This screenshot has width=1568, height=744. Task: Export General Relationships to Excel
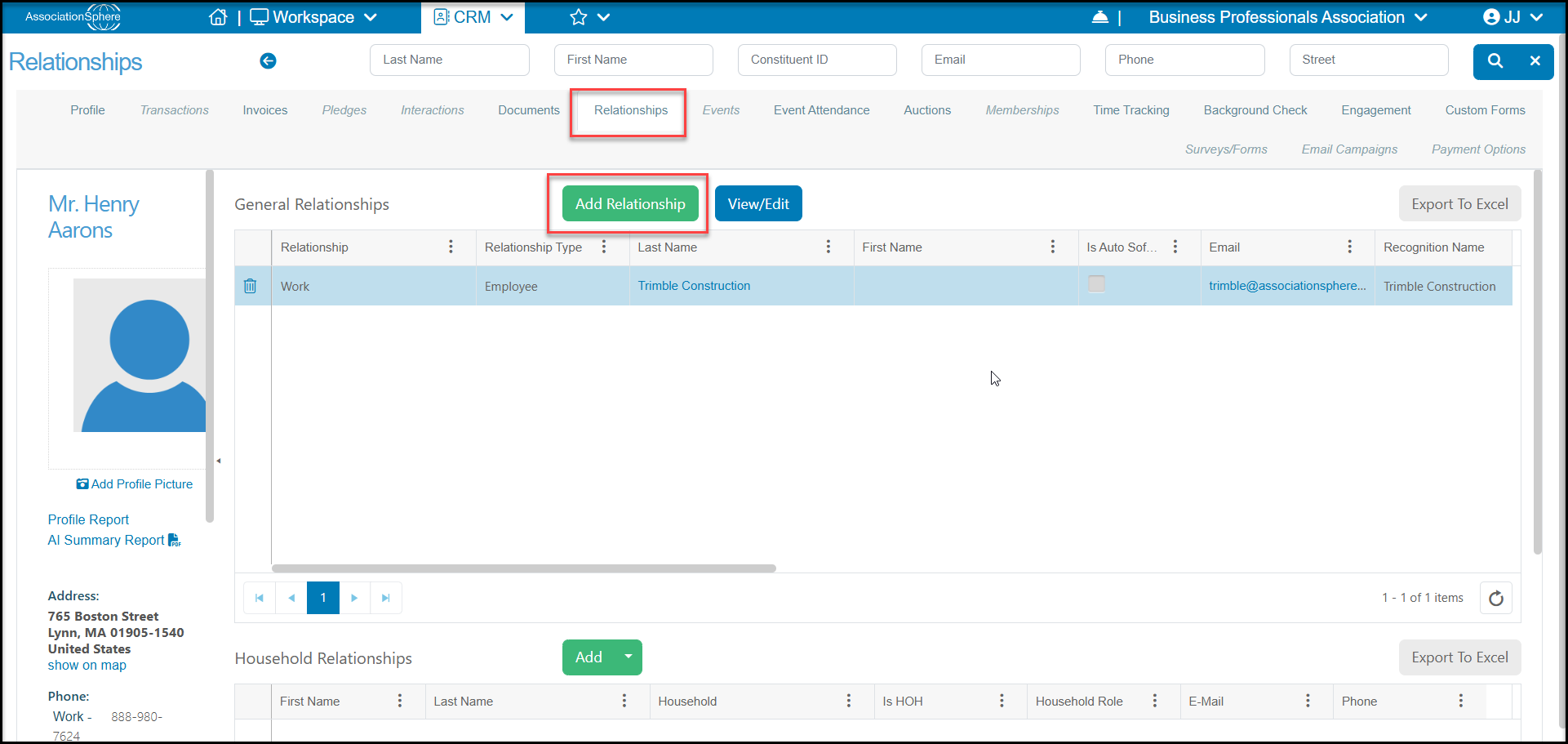point(1459,204)
